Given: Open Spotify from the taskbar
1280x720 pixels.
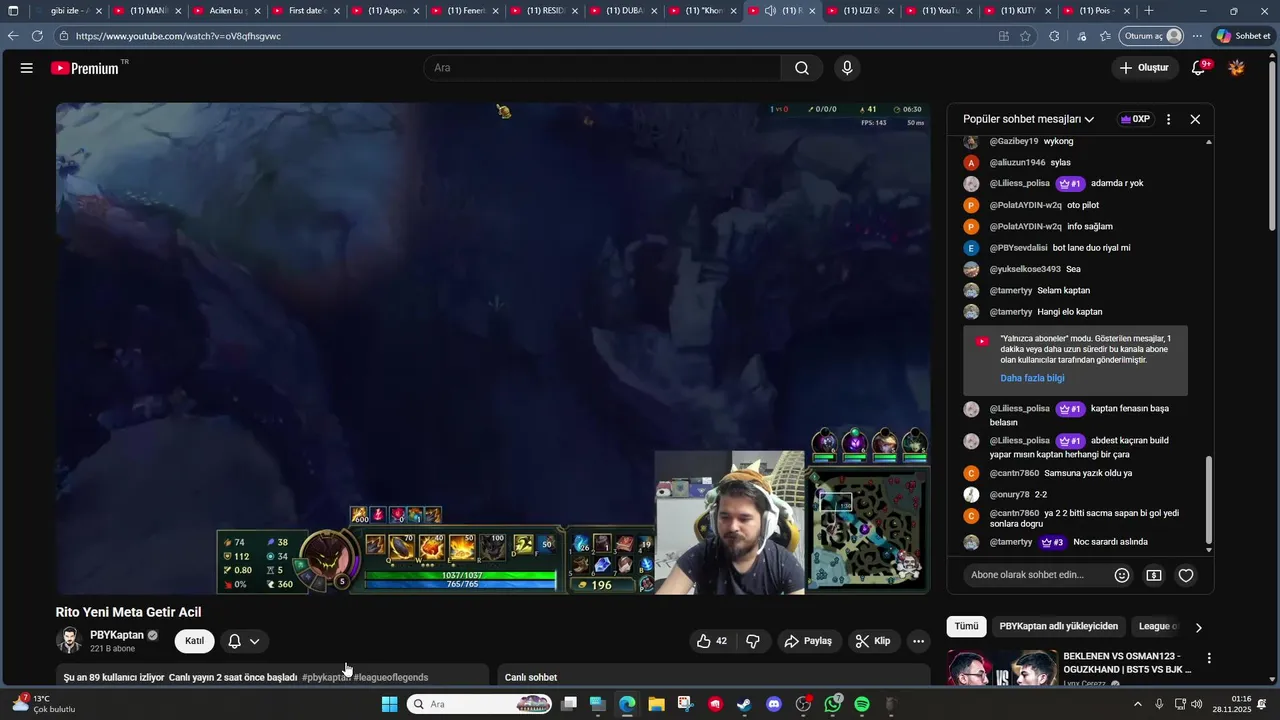Looking at the screenshot, I should (862, 705).
